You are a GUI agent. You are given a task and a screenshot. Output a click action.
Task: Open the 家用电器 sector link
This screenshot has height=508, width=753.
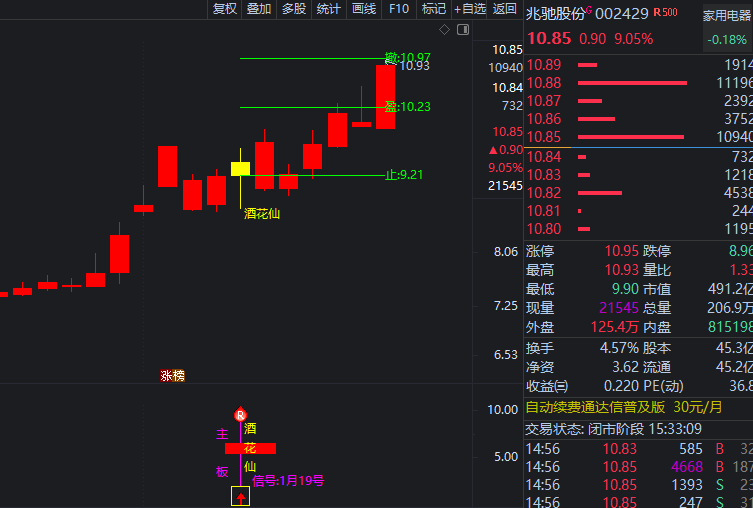[727, 16]
